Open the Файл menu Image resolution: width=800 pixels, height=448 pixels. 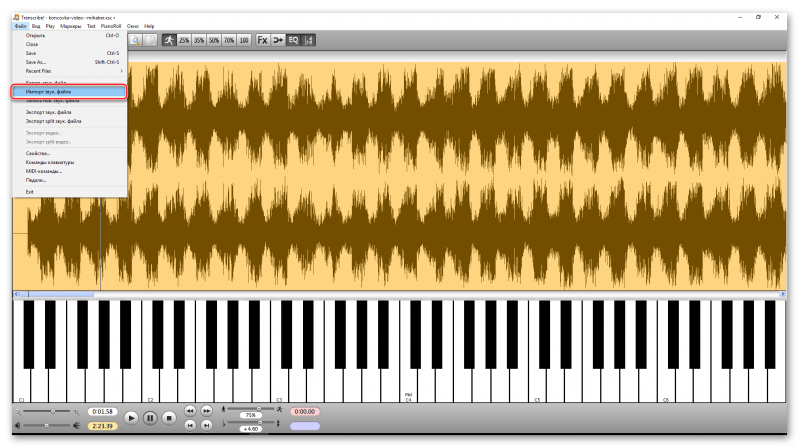[x=20, y=26]
